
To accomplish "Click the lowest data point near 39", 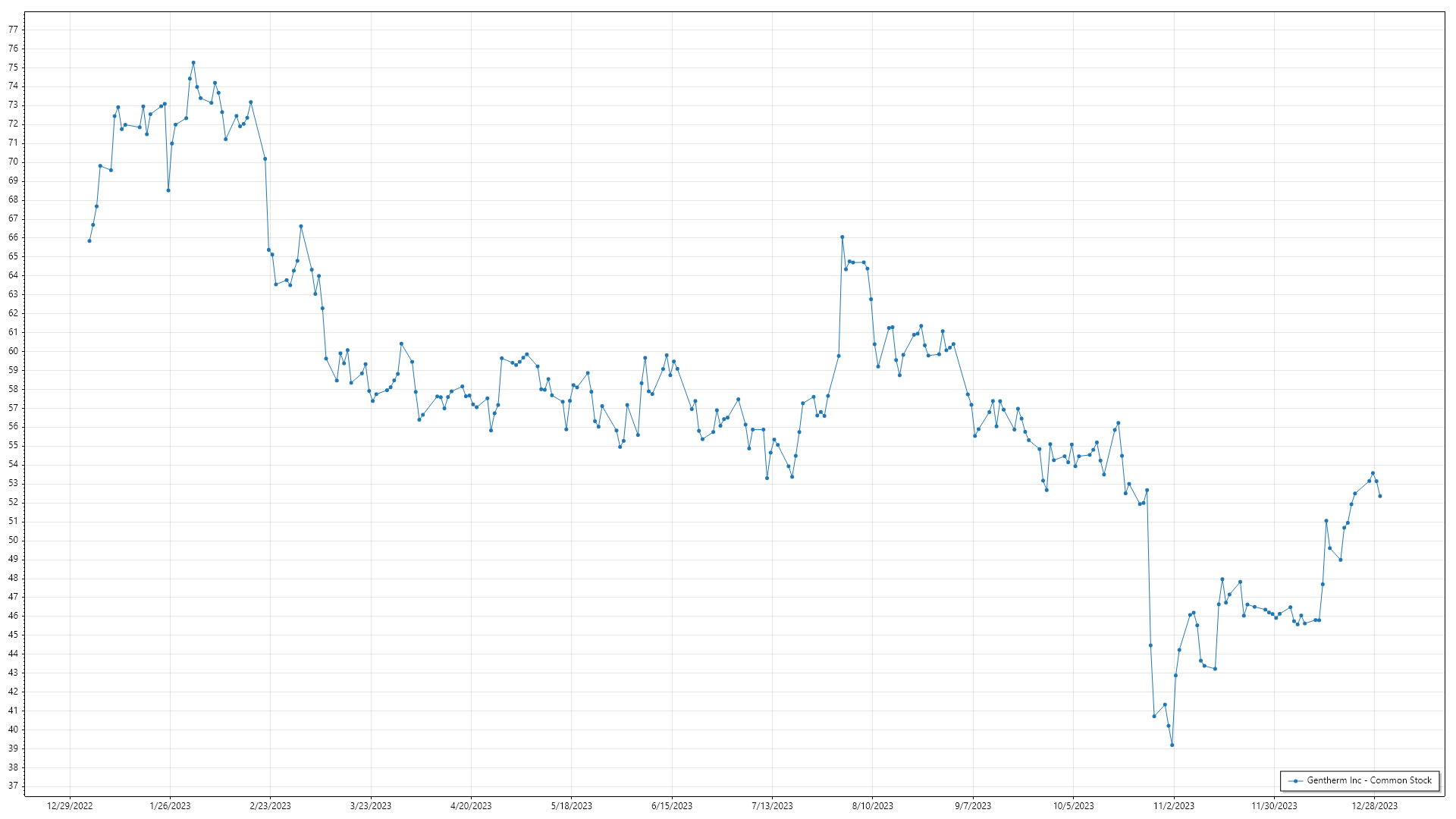I will [1172, 745].
